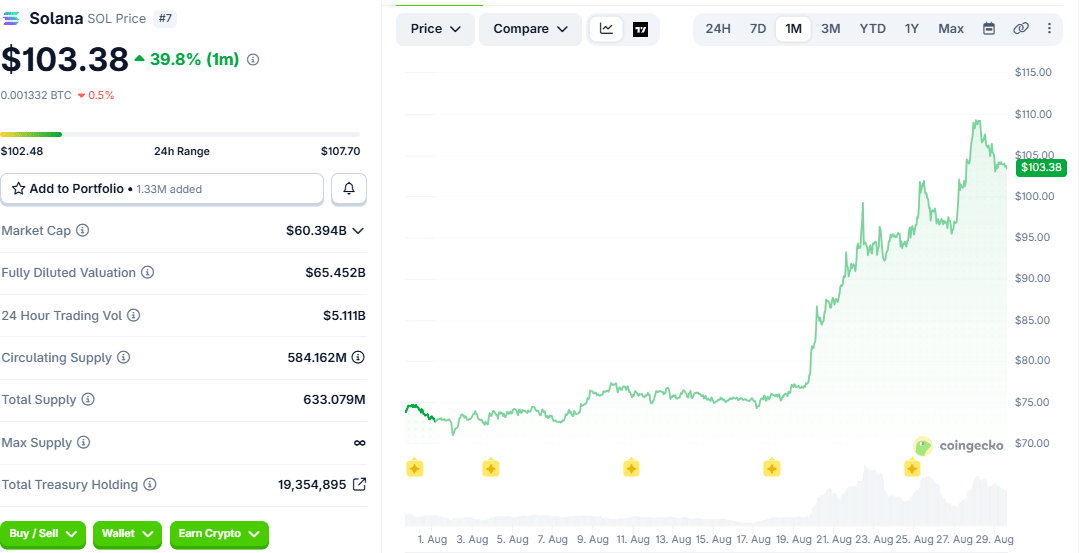
Task: Click info icon next to 584.162M value
Action: (358, 357)
